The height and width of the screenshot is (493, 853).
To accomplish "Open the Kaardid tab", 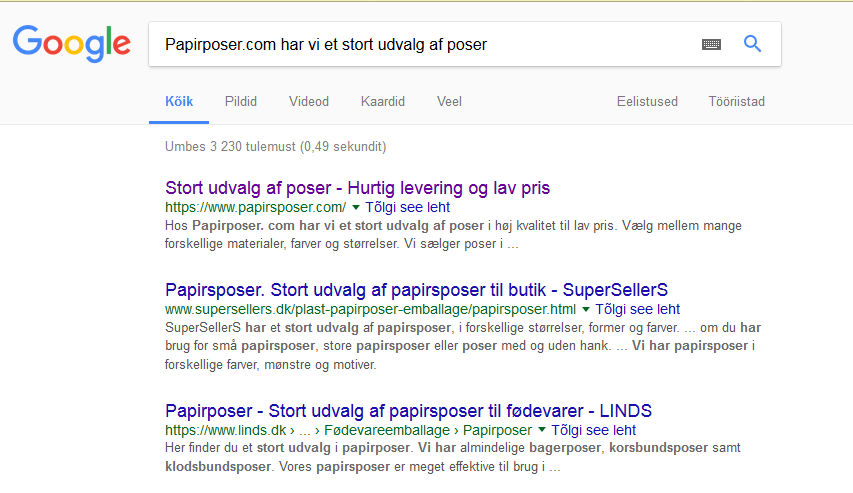I will pyautogui.click(x=383, y=102).
